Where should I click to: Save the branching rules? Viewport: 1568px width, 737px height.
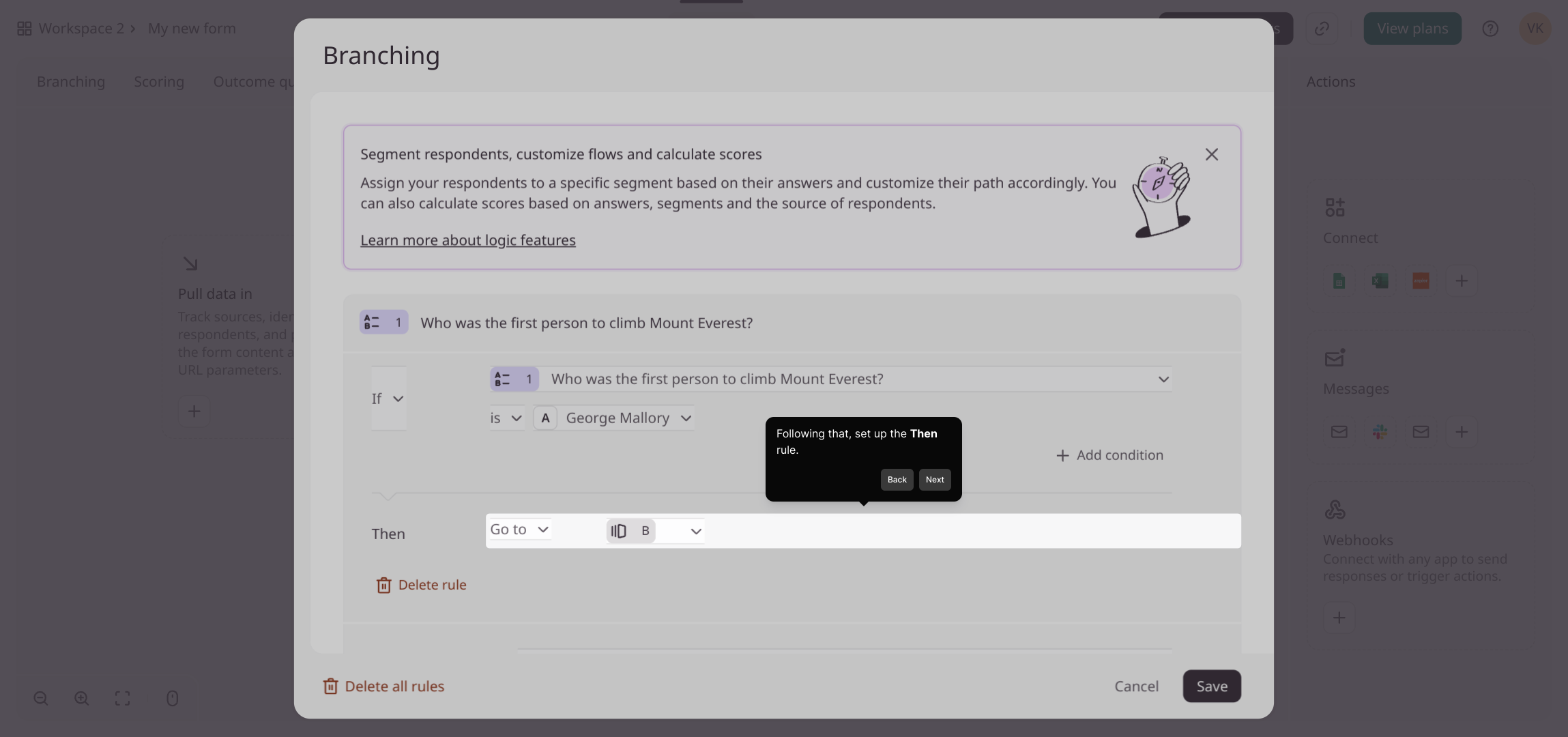[x=1212, y=687]
